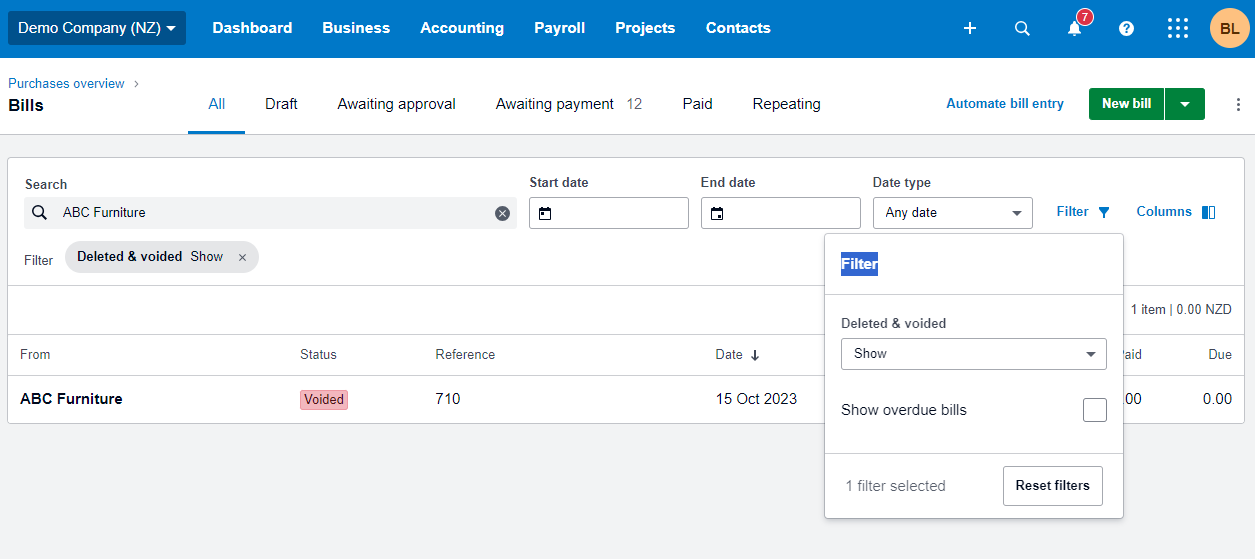Image resolution: width=1255 pixels, height=559 pixels.
Task: Remove the Deleted & voided filter chip
Action: tap(242, 257)
